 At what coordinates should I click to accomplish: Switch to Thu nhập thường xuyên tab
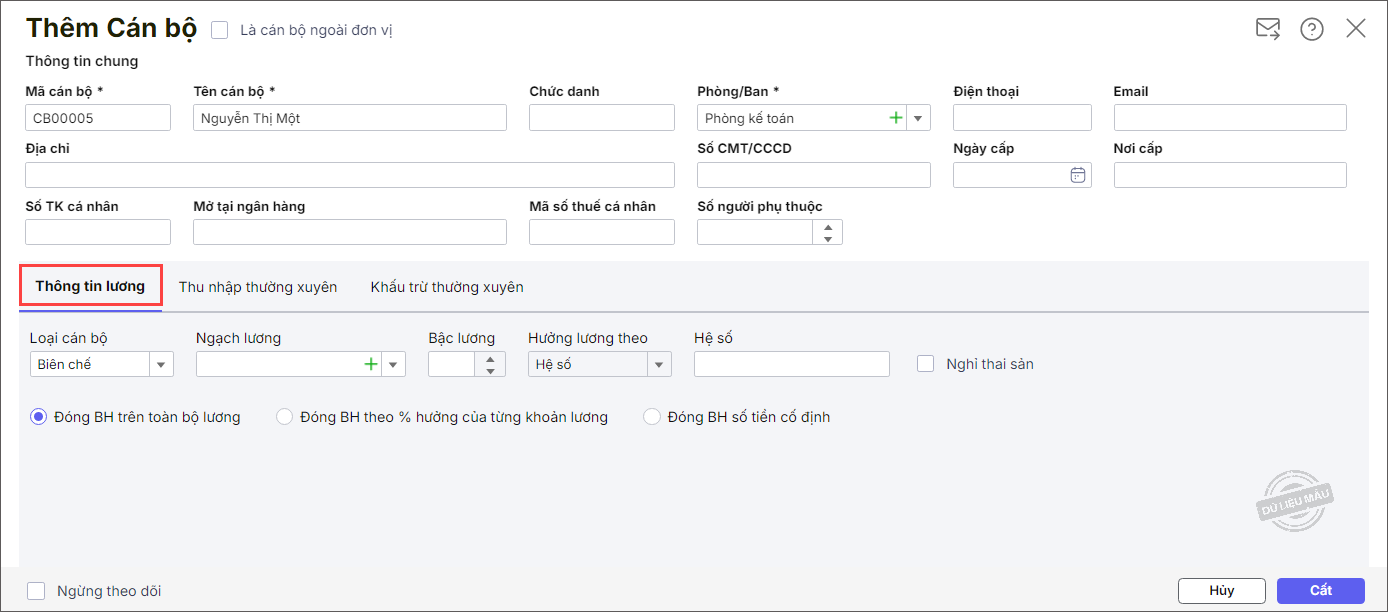[258, 287]
